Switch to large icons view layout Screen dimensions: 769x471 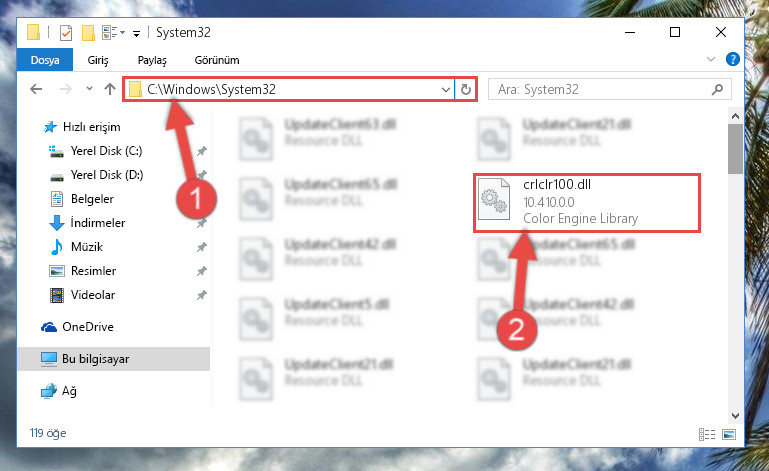(729, 434)
